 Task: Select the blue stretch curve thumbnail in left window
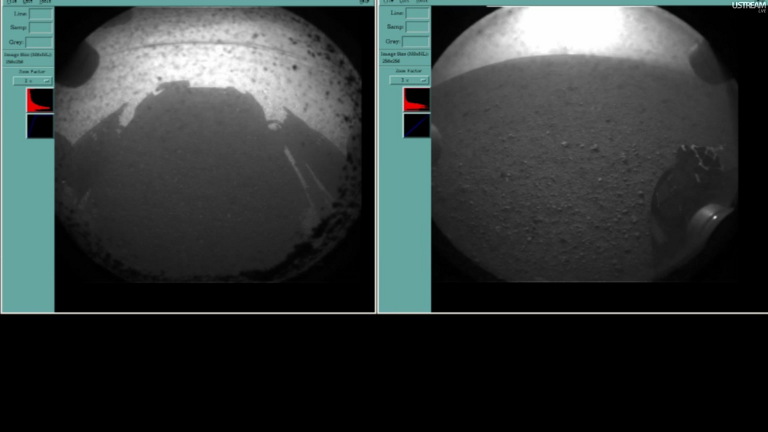tap(40, 126)
